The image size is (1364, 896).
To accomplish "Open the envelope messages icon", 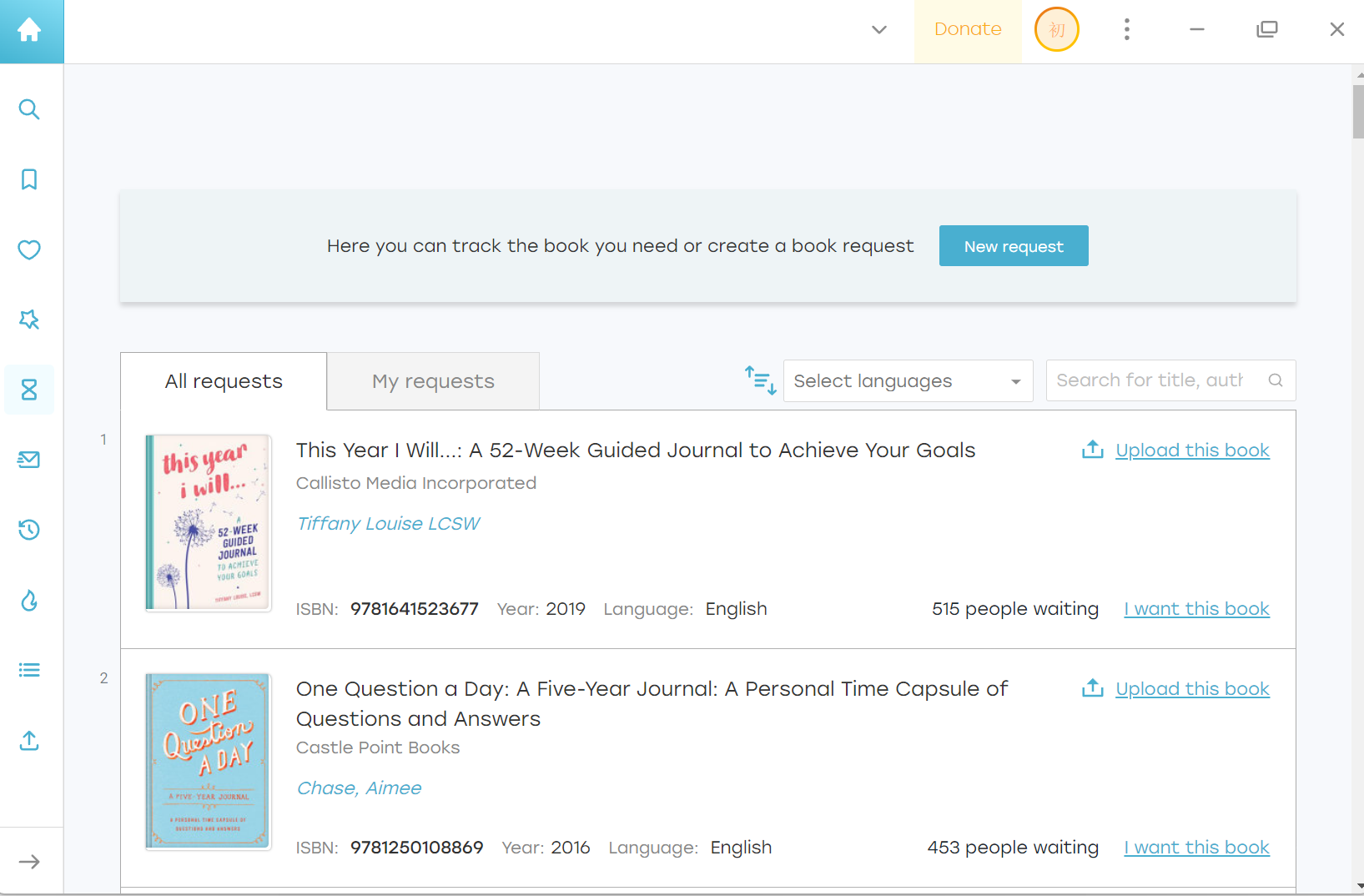I will 29,460.
